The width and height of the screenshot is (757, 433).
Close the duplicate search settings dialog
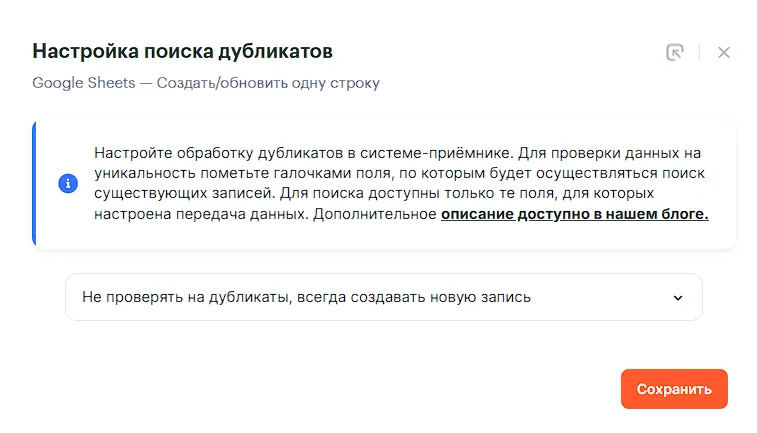click(x=723, y=52)
